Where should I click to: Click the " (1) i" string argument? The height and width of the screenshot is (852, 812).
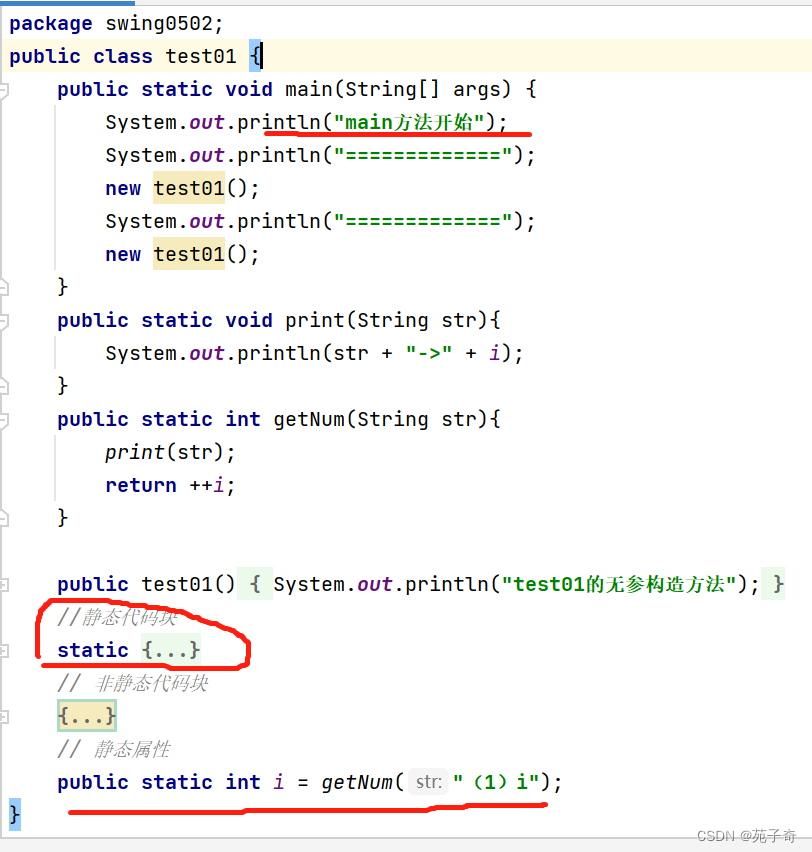(x=496, y=782)
